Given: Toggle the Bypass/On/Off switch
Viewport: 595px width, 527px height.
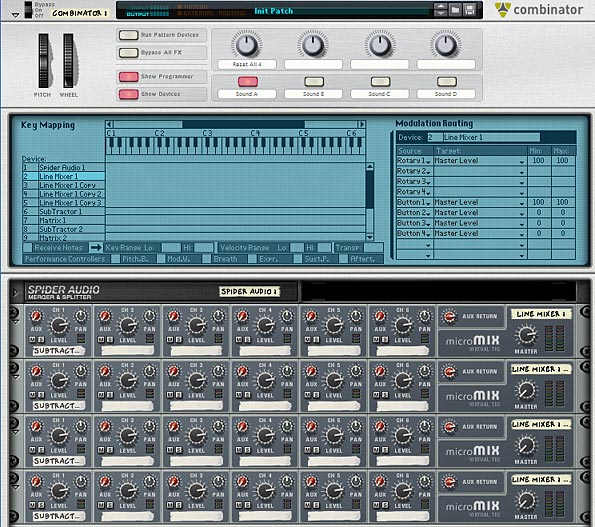Looking at the screenshot, I should [28, 9].
